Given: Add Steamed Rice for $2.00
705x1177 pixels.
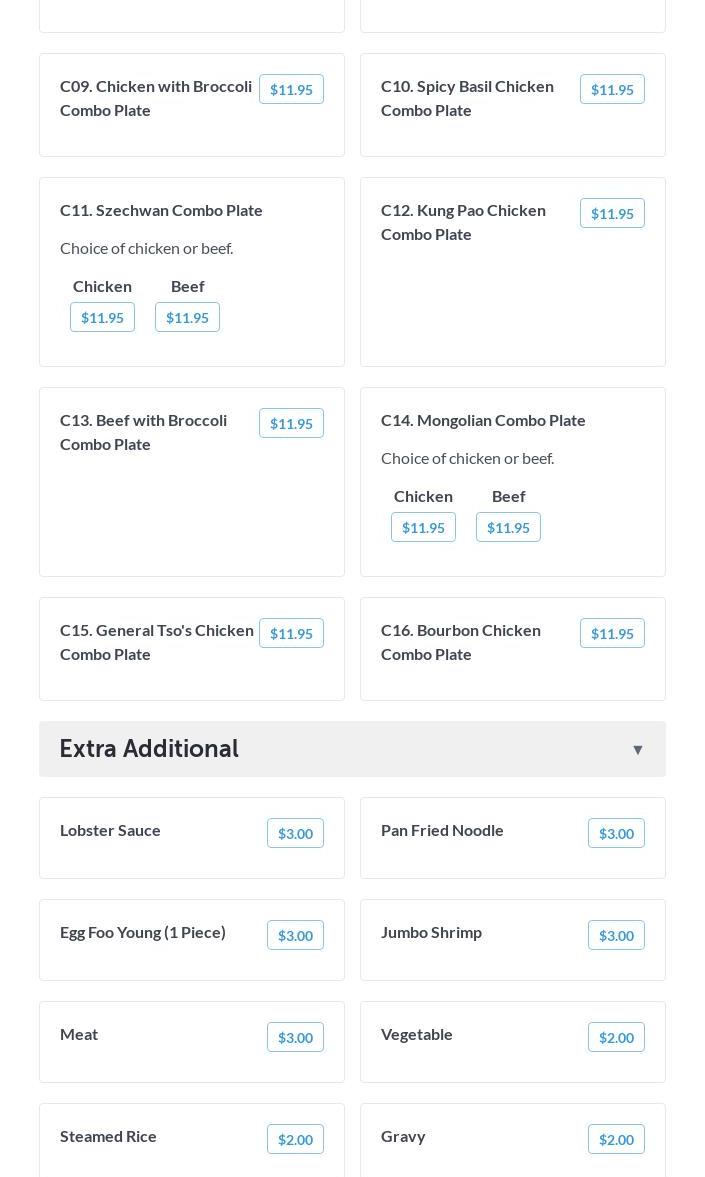Looking at the screenshot, I should (x=295, y=1139).
